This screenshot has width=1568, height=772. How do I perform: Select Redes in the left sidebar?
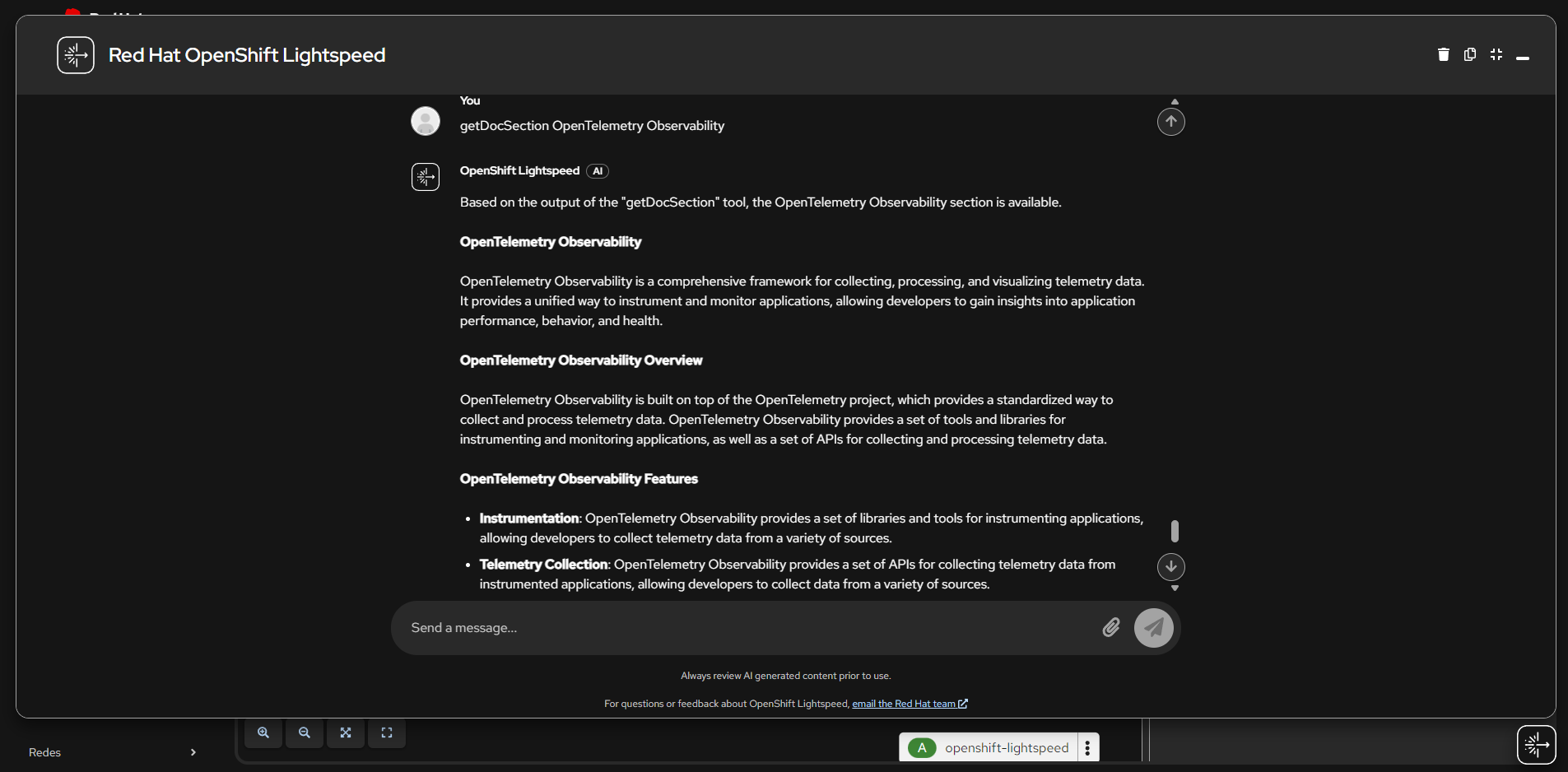pyautogui.click(x=44, y=751)
